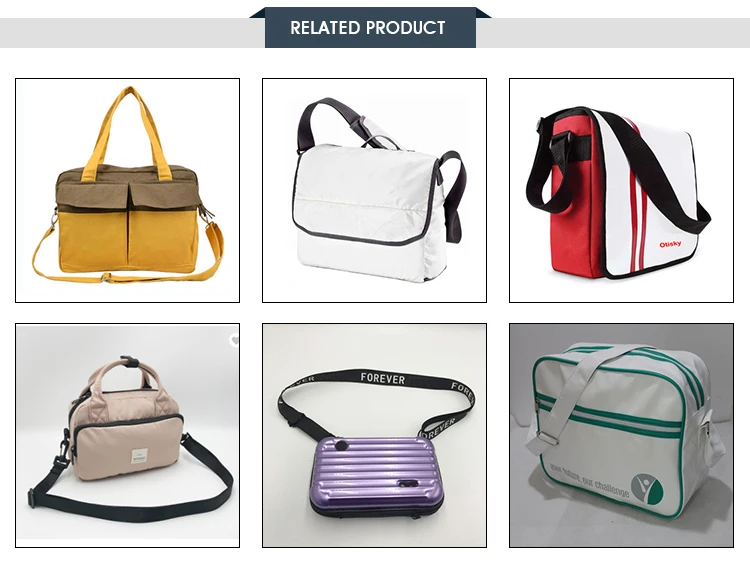
Task: Click the "our challenge" slogan on white bag
Action: 606,484
